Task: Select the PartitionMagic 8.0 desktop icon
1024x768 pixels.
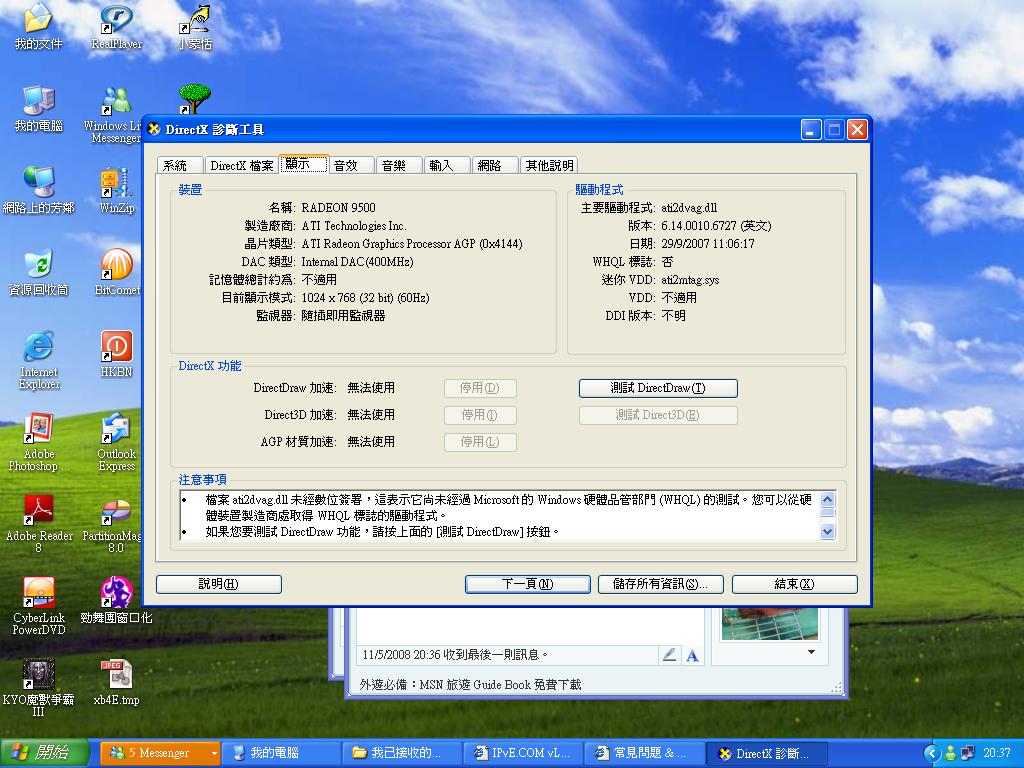Action: click(x=117, y=511)
